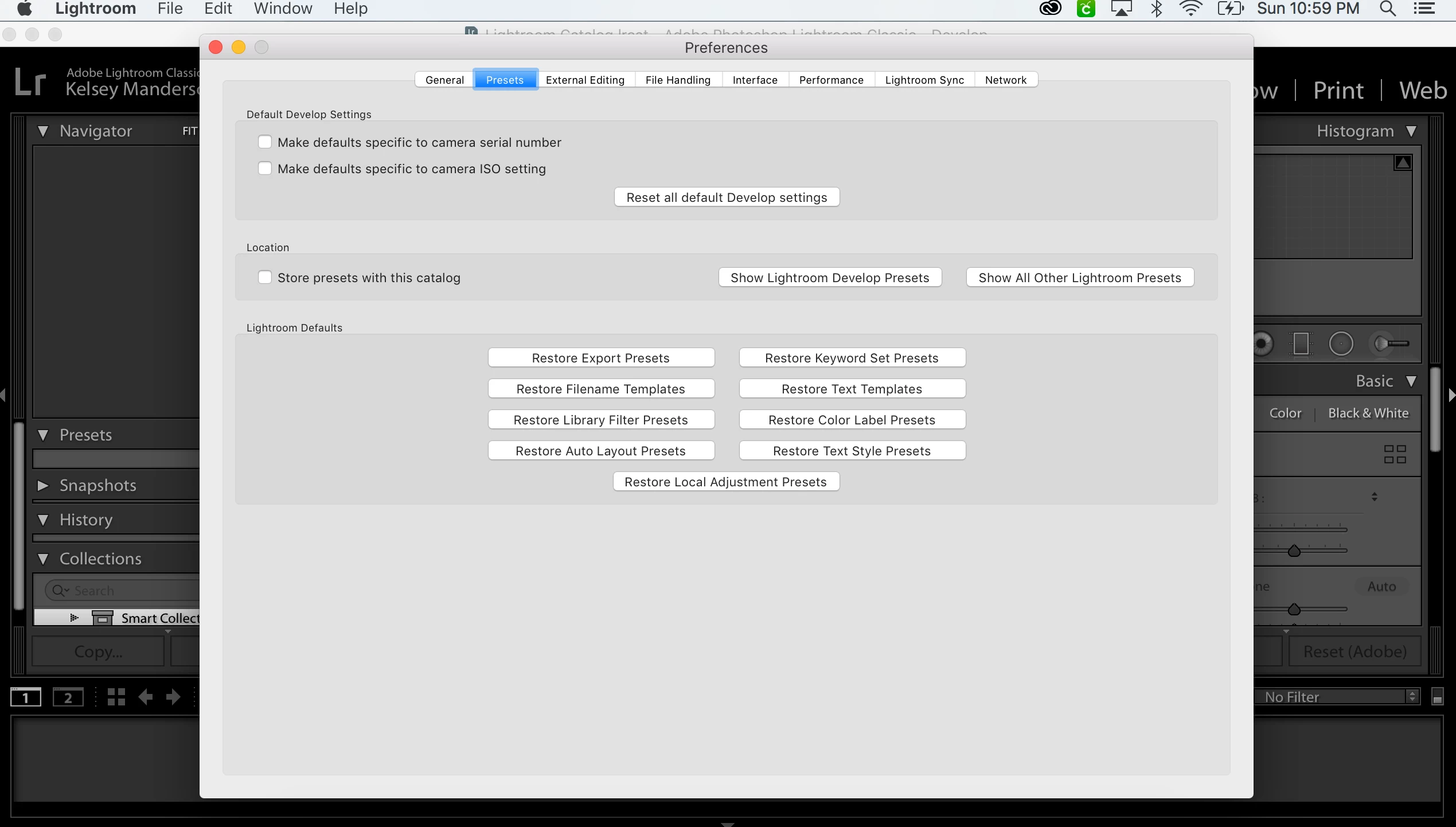Click the go back arrow icon
1456x827 pixels.
(146, 697)
